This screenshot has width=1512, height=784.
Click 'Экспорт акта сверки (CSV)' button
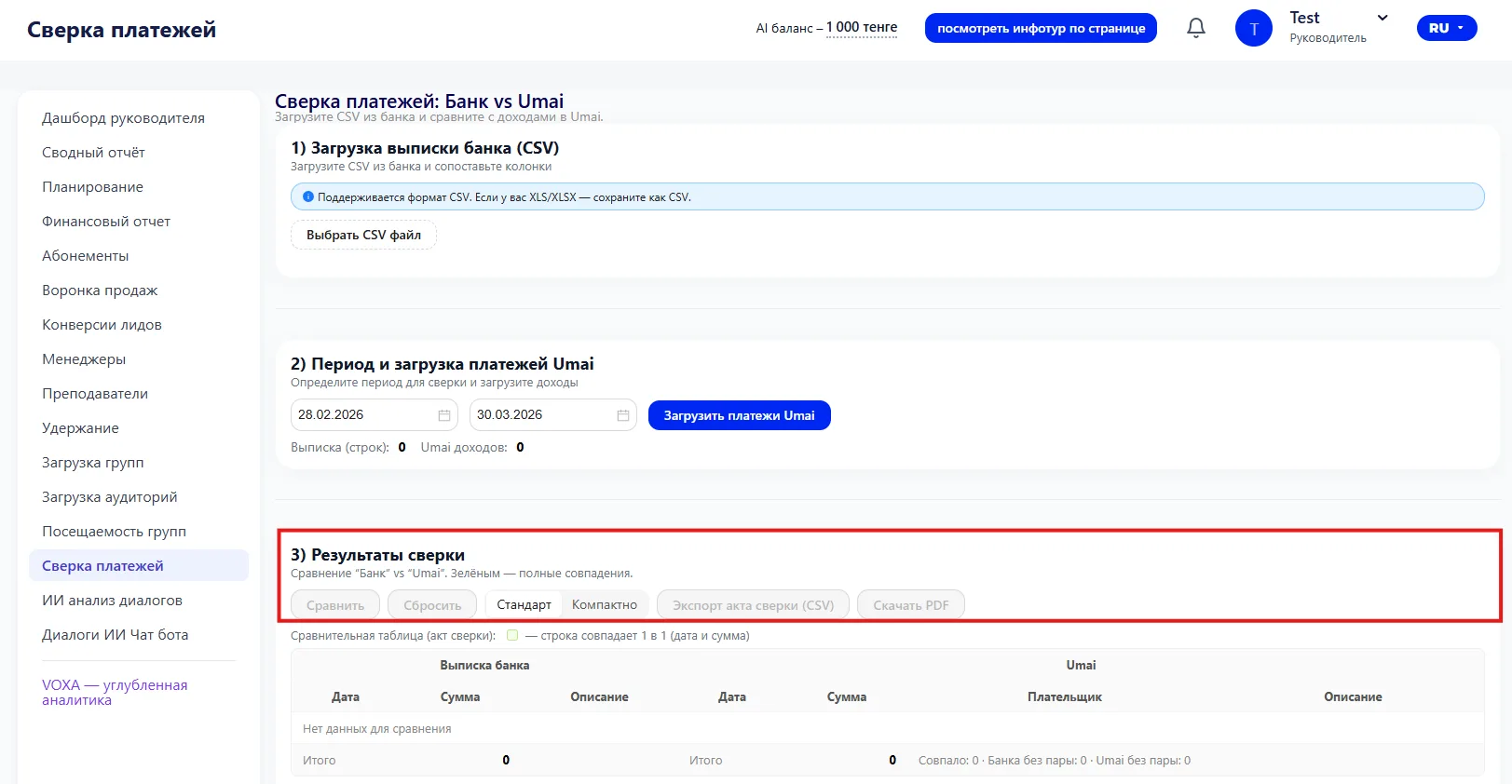[753, 605]
